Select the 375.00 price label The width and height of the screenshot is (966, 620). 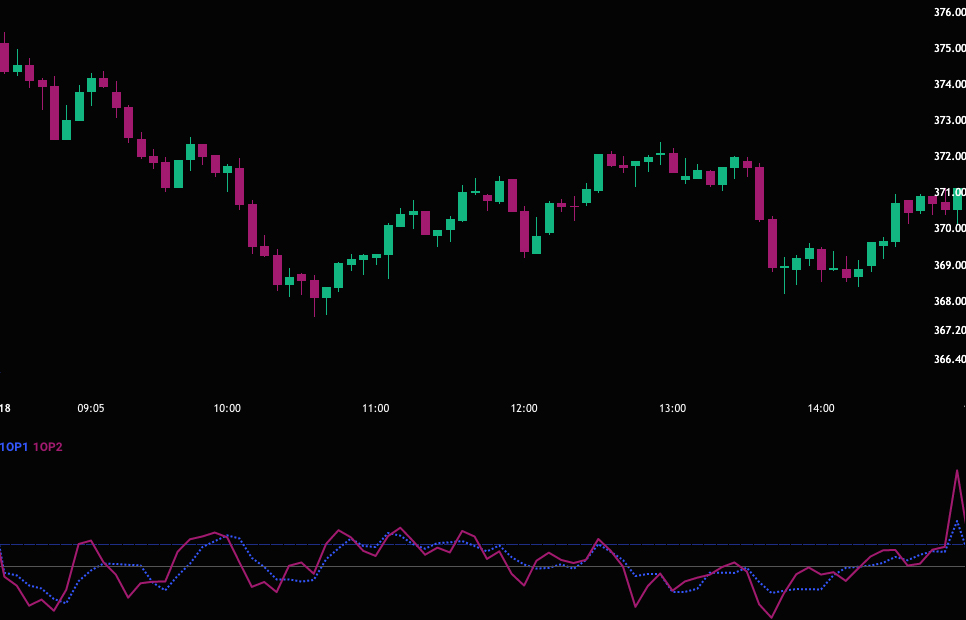coord(949,48)
